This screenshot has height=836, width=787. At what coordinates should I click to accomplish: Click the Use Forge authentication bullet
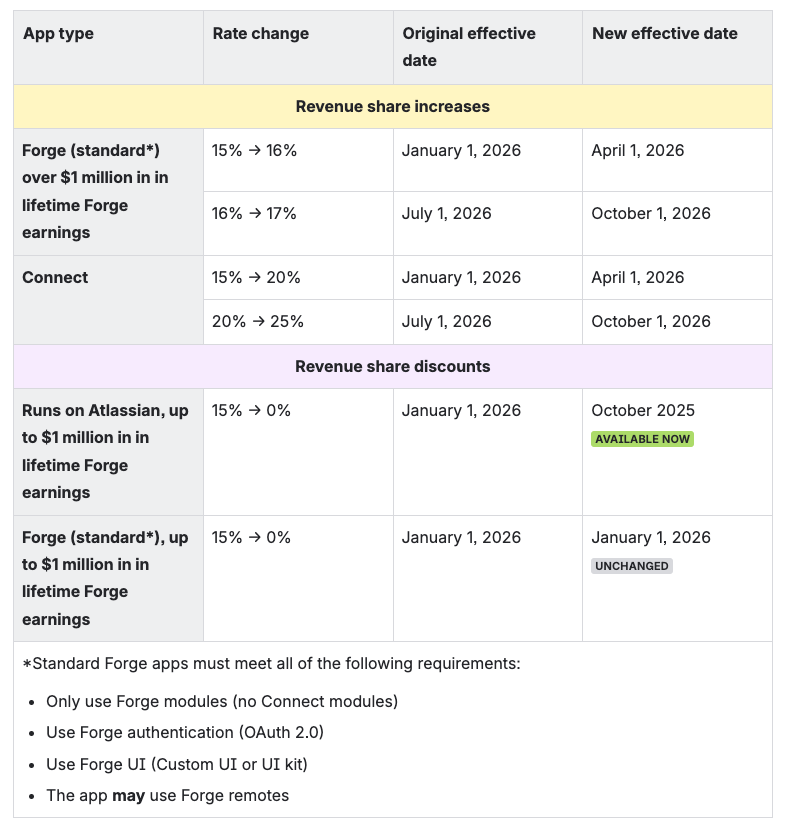click(x=185, y=733)
